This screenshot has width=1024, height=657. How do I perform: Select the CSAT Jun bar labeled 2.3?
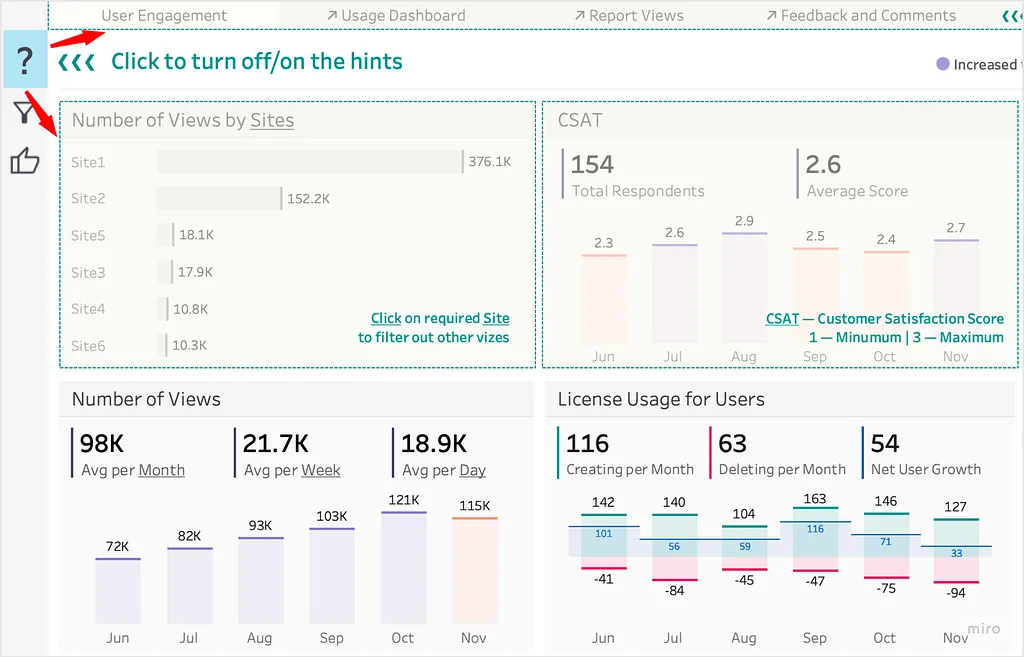pyautogui.click(x=603, y=299)
